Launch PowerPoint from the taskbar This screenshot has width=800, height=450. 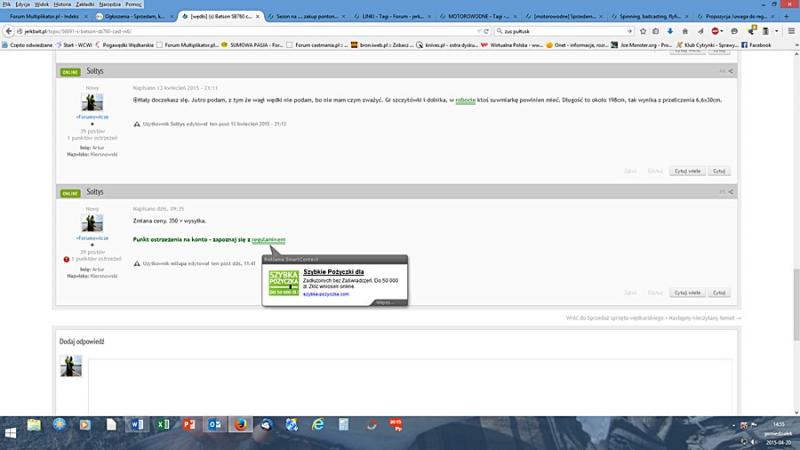click(188, 426)
